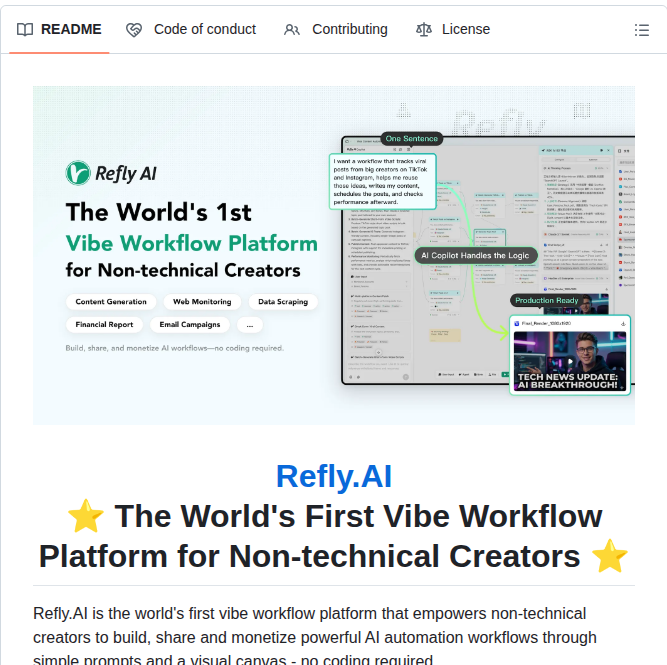
Task: Click the Contributing people icon
Action: pyautogui.click(x=292, y=30)
